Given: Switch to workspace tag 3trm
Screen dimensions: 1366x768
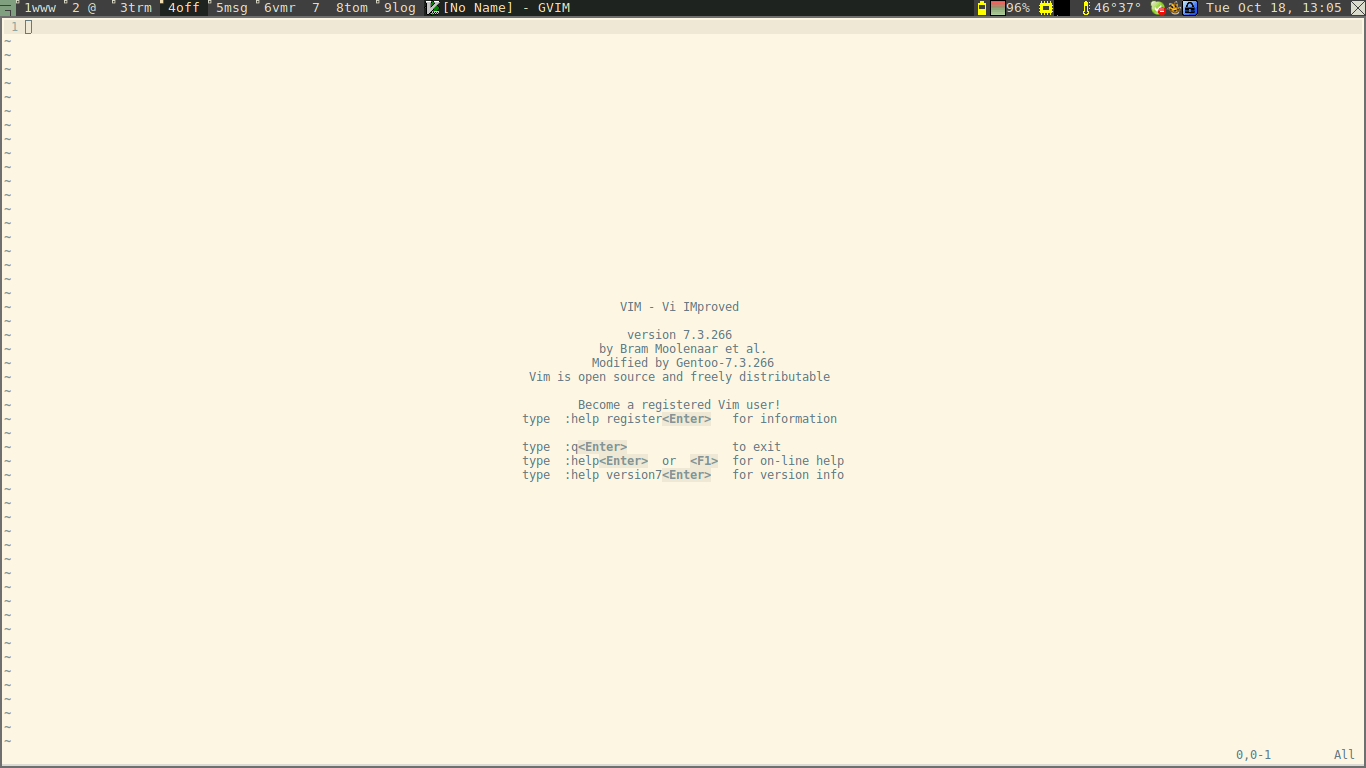Looking at the screenshot, I should point(135,8).
